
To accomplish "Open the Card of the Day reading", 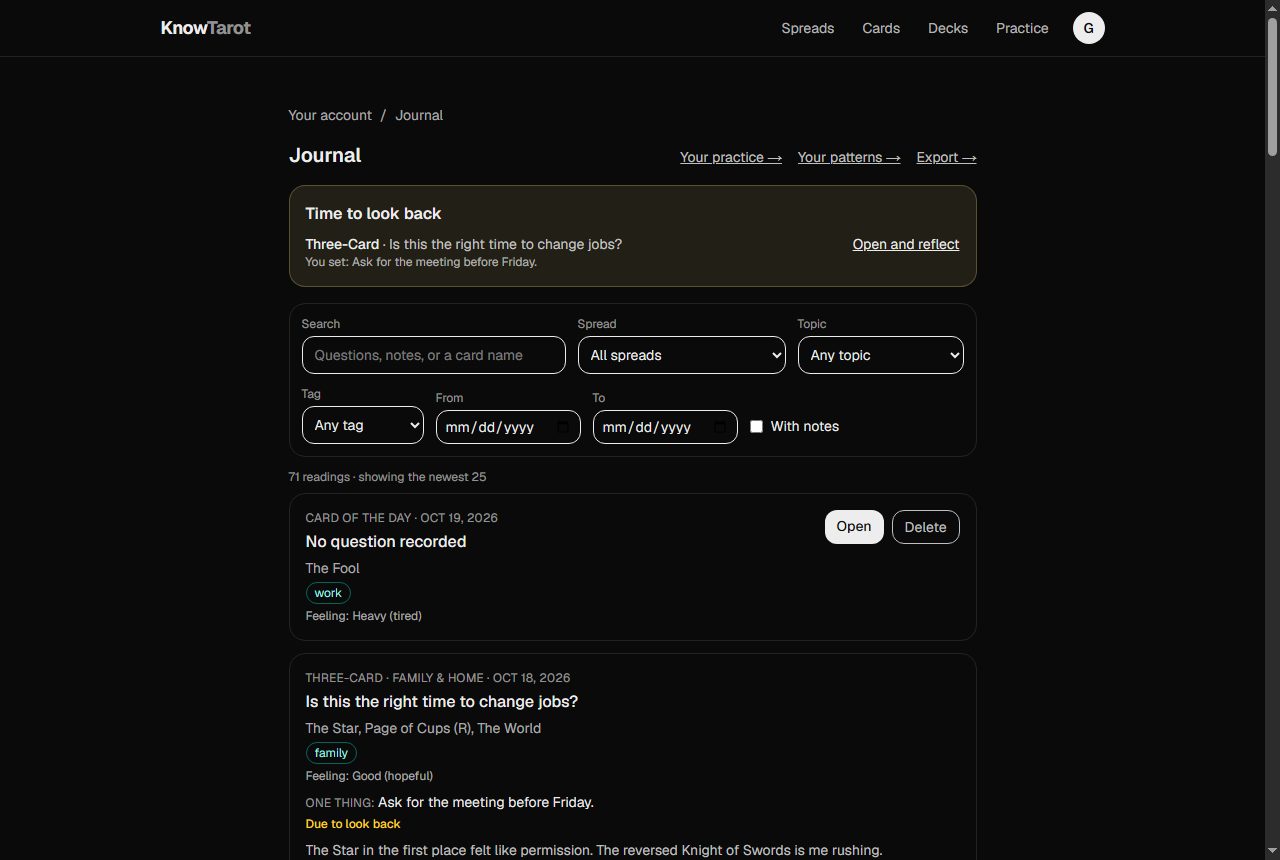I will point(854,527).
